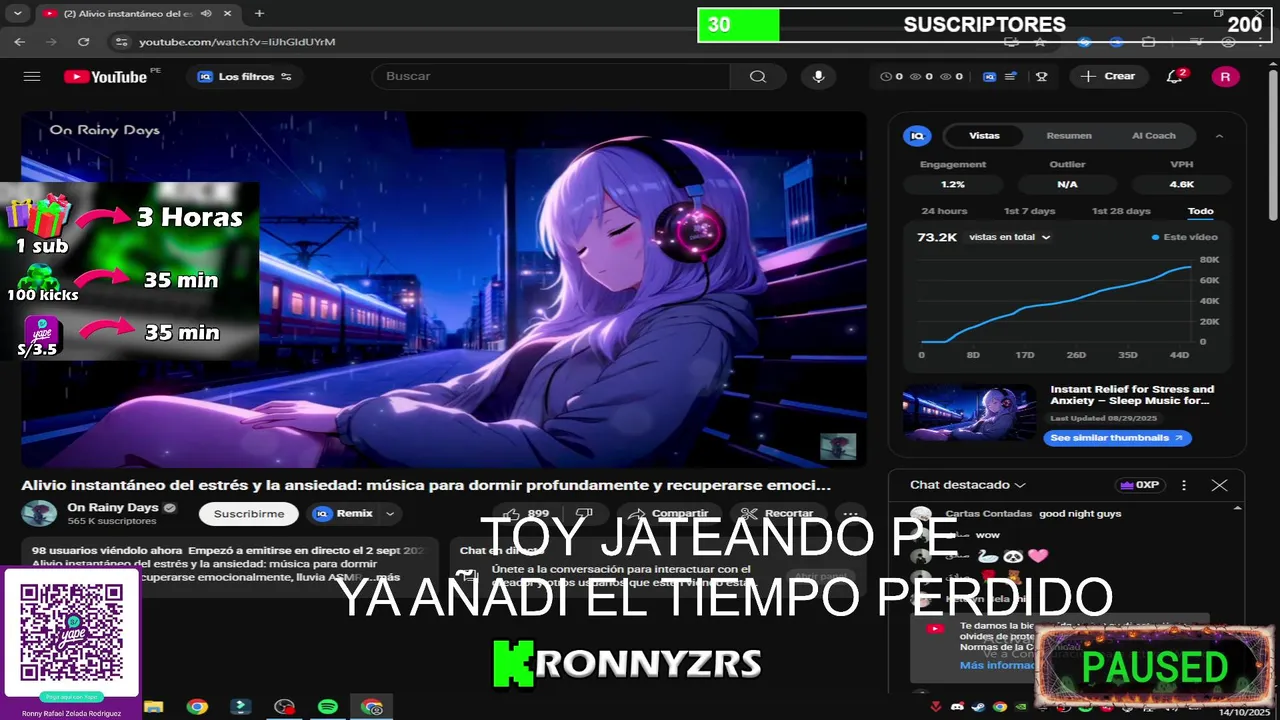Dislike the video with thumbs-down
Screen dimensions: 1280x720
click(x=584, y=514)
